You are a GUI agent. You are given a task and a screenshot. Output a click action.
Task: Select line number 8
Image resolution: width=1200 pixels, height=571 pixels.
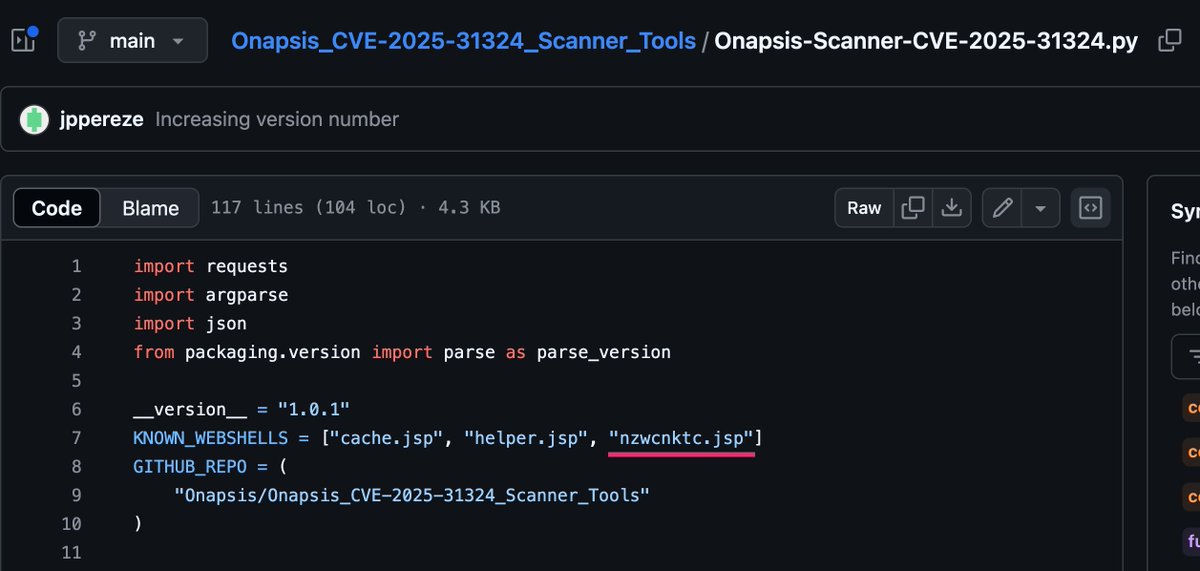coord(76,467)
